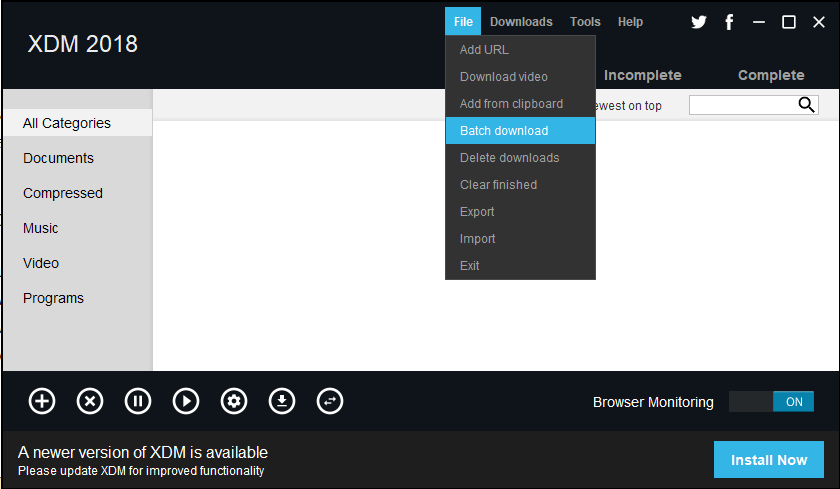Click the add new download plus icon
This screenshot has height=489, width=840.
pyautogui.click(x=42, y=401)
